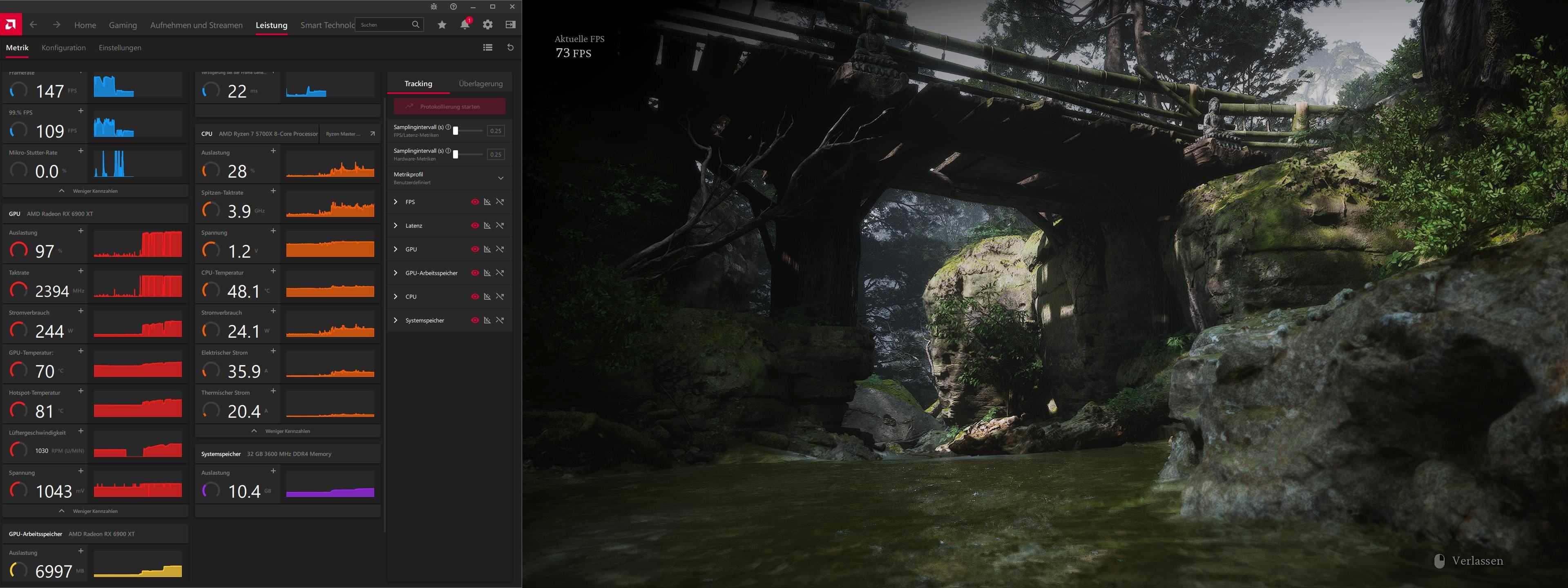This screenshot has height=588, width=1568.
Task: Switch to the Konfiguration sub-tab
Action: tap(63, 47)
